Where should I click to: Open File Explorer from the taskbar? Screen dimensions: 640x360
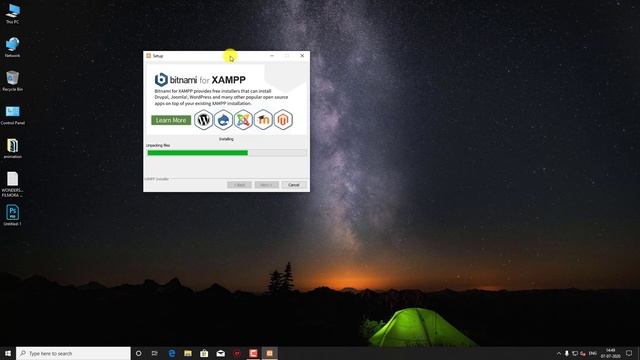(x=188, y=353)
